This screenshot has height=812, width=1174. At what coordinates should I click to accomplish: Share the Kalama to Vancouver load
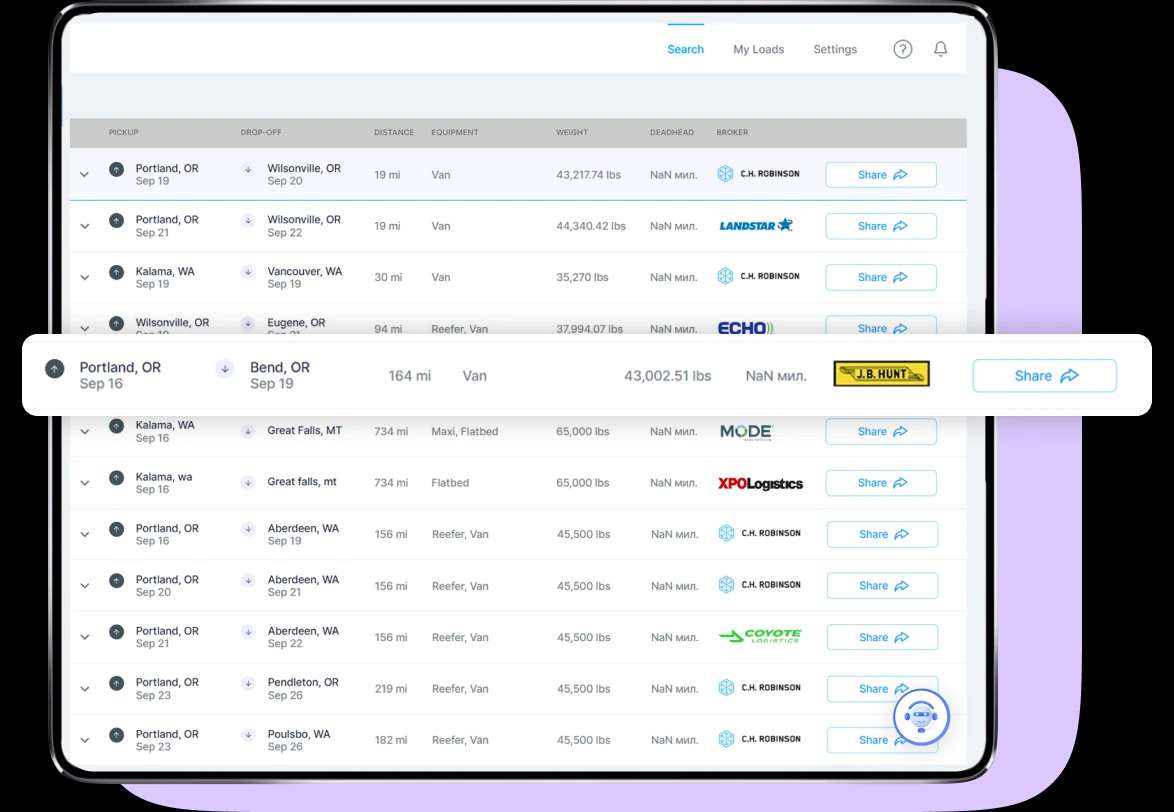coord(881,277)
